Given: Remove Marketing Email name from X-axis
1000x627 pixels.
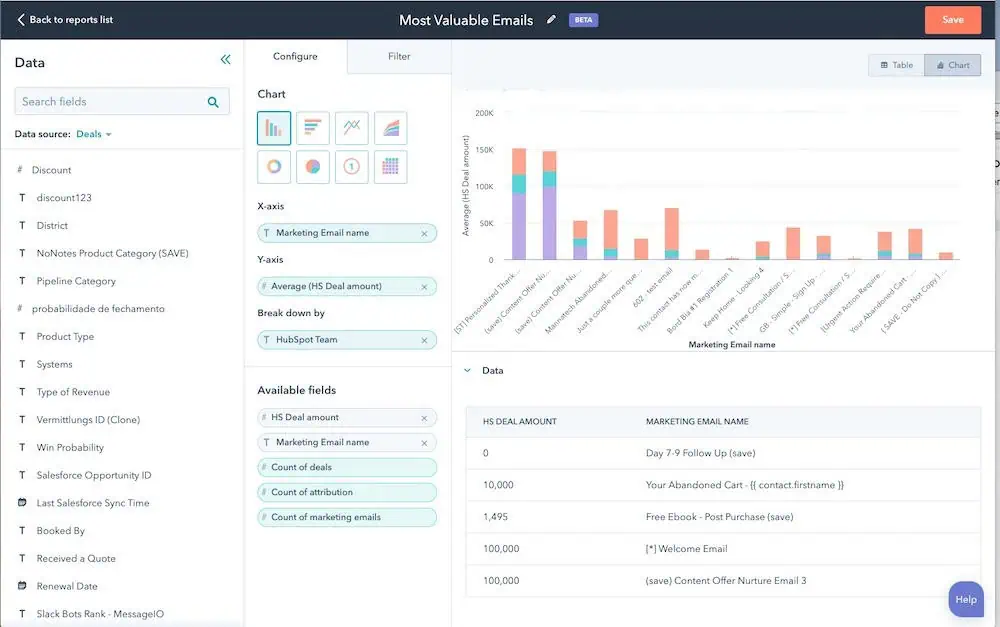Looking at the screenshot, I should click(424, 233).
